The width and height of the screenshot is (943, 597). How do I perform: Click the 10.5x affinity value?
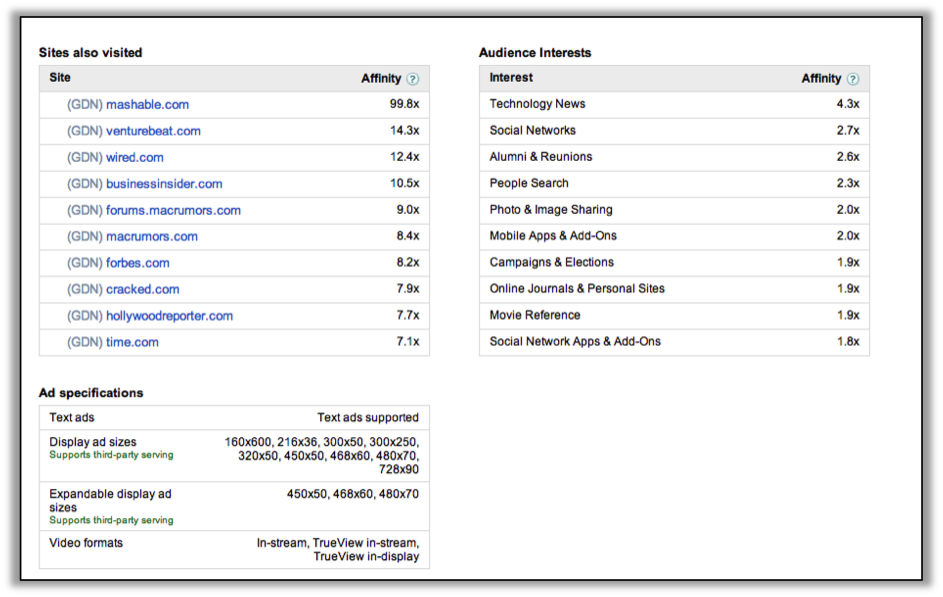[404, 183]
